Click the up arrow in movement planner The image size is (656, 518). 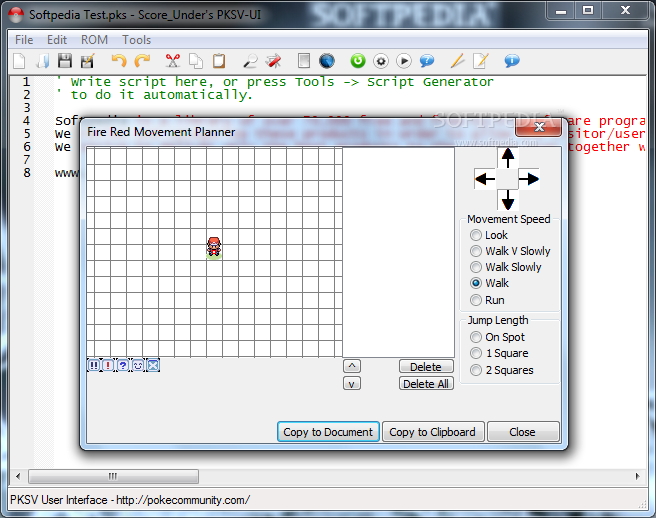click(x=508, y=158)
